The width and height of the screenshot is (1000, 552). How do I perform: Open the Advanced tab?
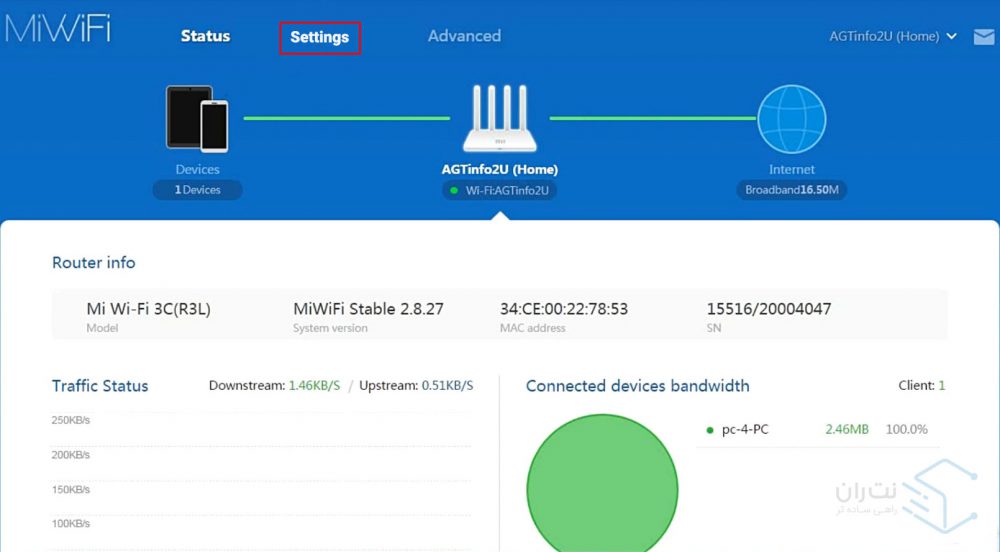point(464,36)
